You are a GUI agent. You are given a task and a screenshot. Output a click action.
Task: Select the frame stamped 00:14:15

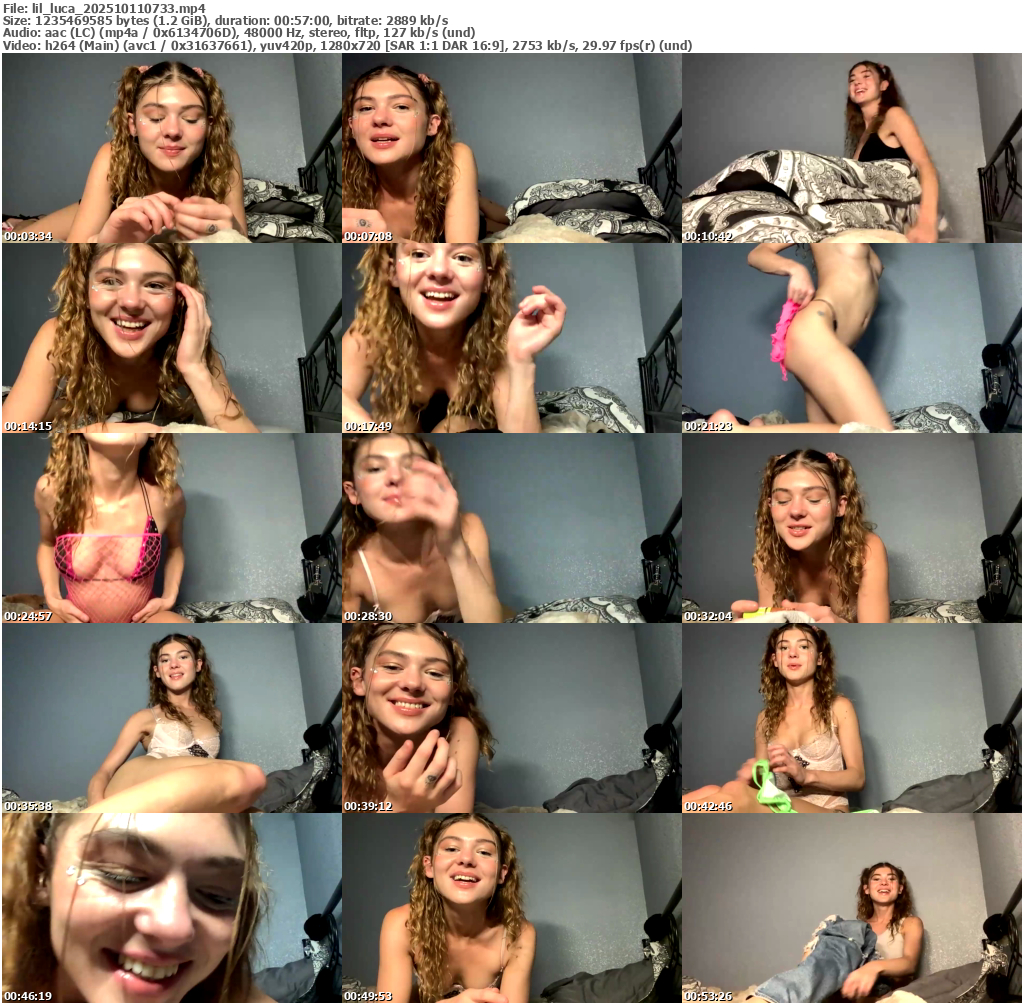pos(172,338)
